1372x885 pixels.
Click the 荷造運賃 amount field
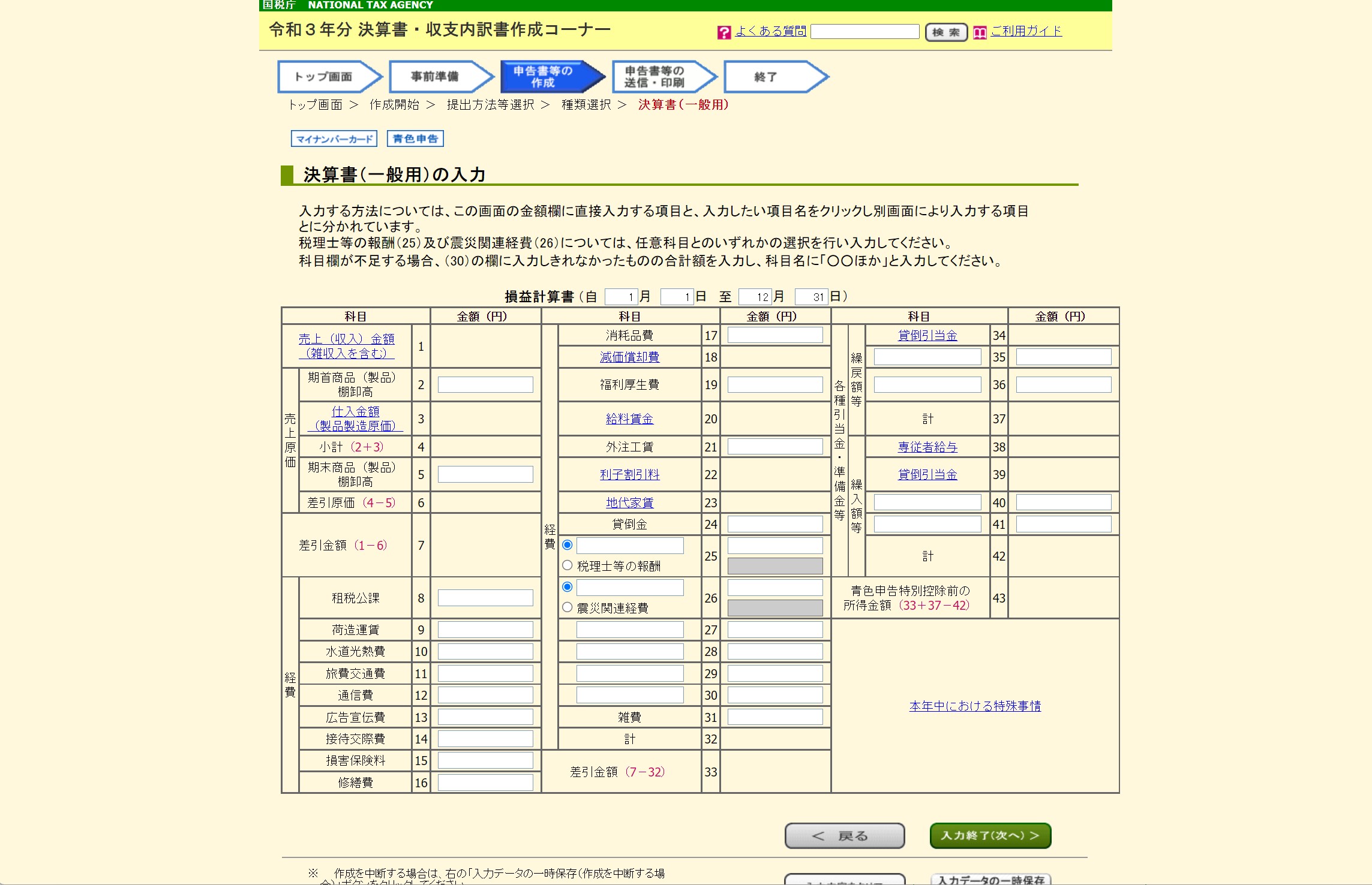tap(486, 630)
